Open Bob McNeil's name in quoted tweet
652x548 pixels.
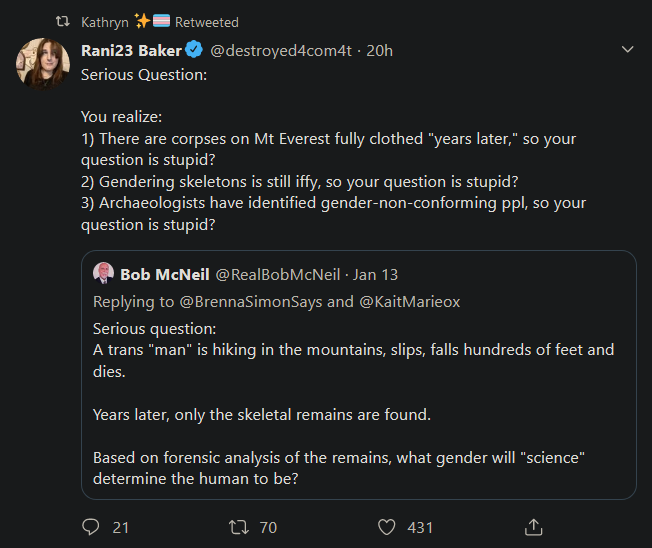165,274
